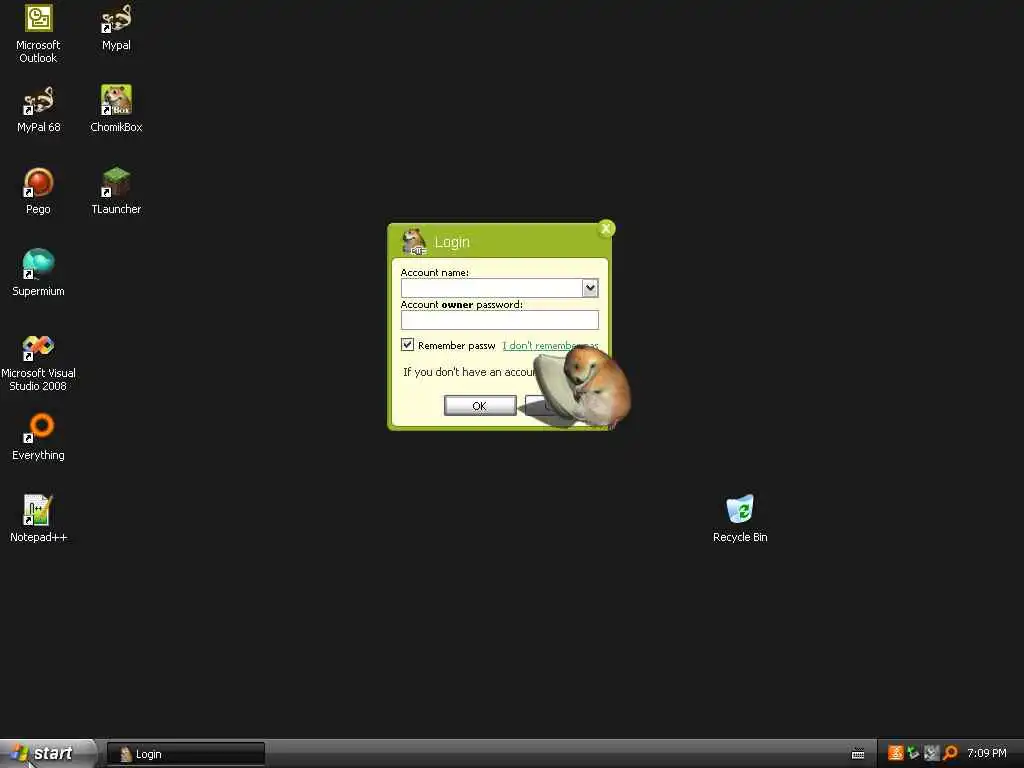Open the ChomikBox desktop shortcut

pyautogui.click(x=116, y=109)
